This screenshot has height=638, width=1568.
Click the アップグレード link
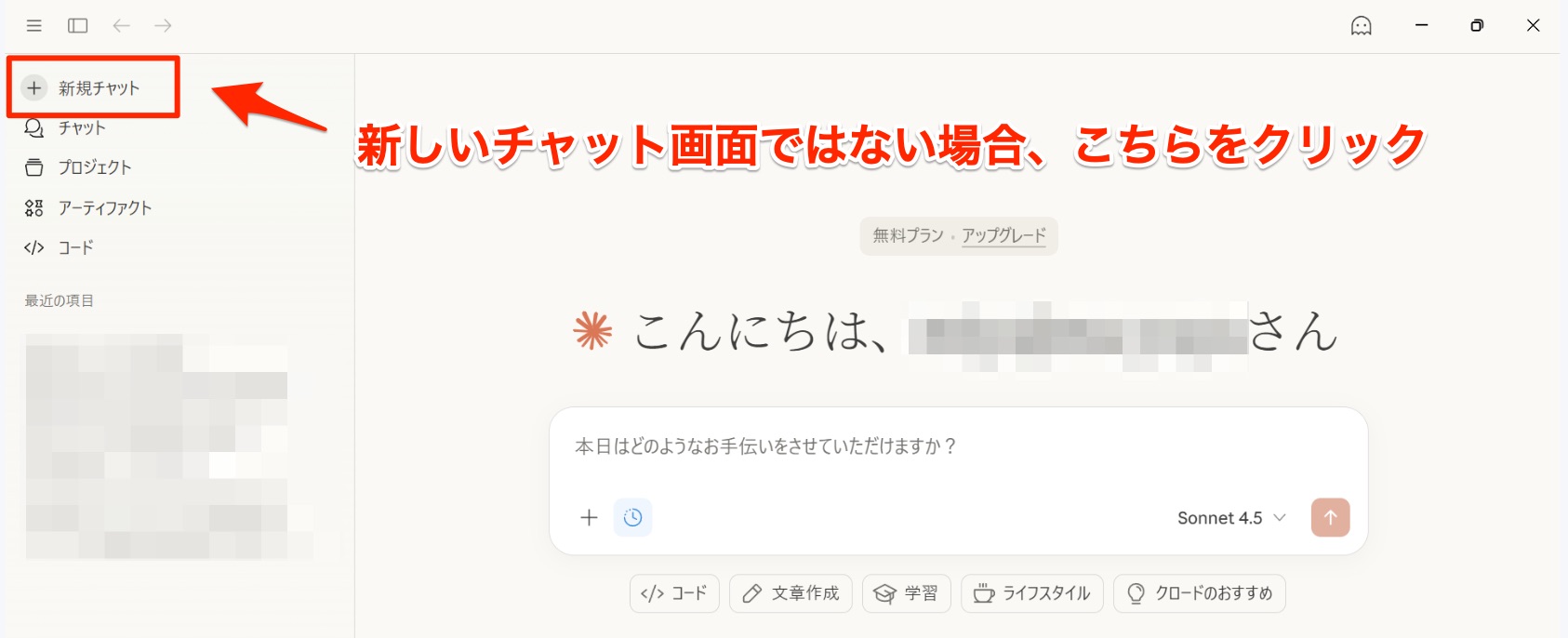[1003, 236]
